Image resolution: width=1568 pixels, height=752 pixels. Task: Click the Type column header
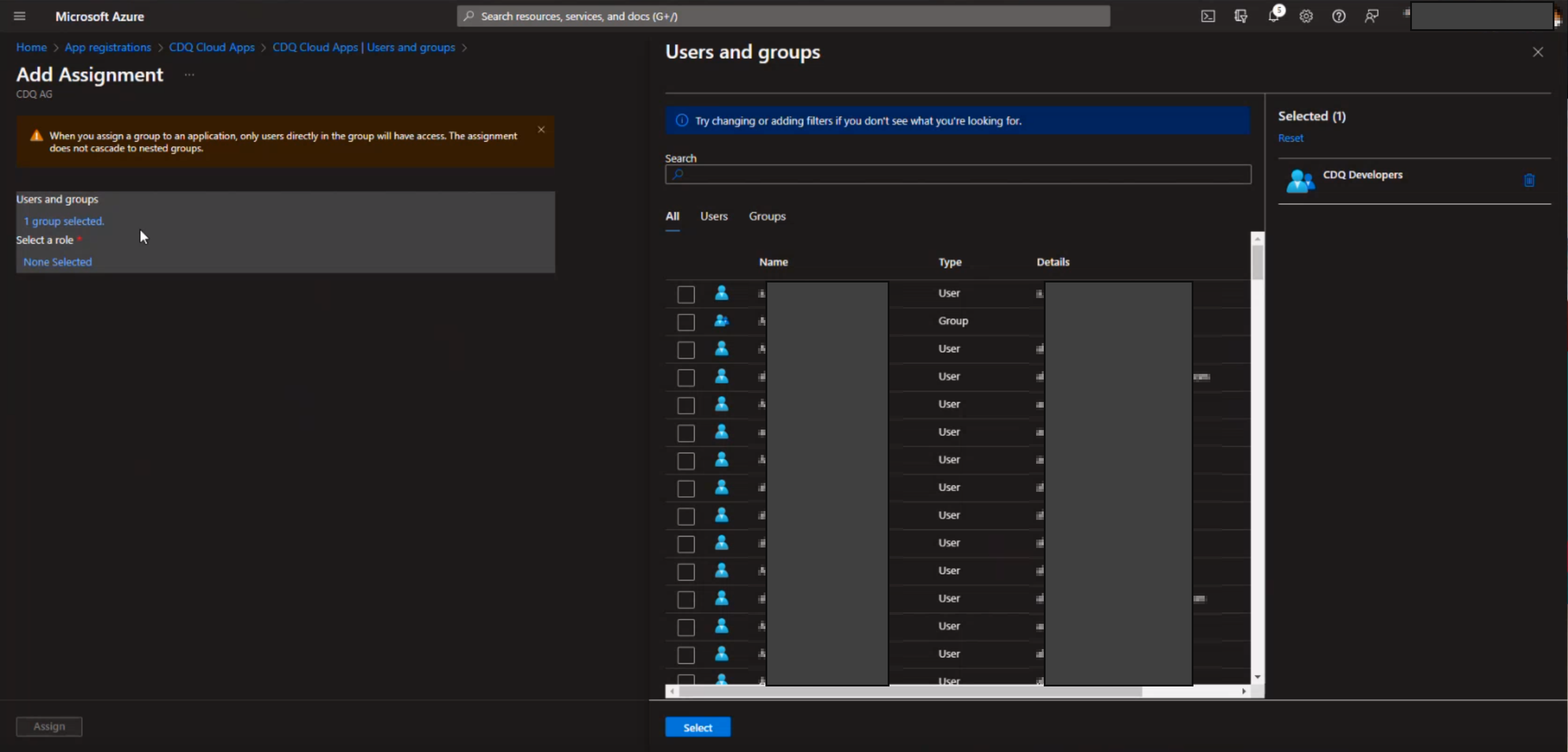[x=950, y=262]
